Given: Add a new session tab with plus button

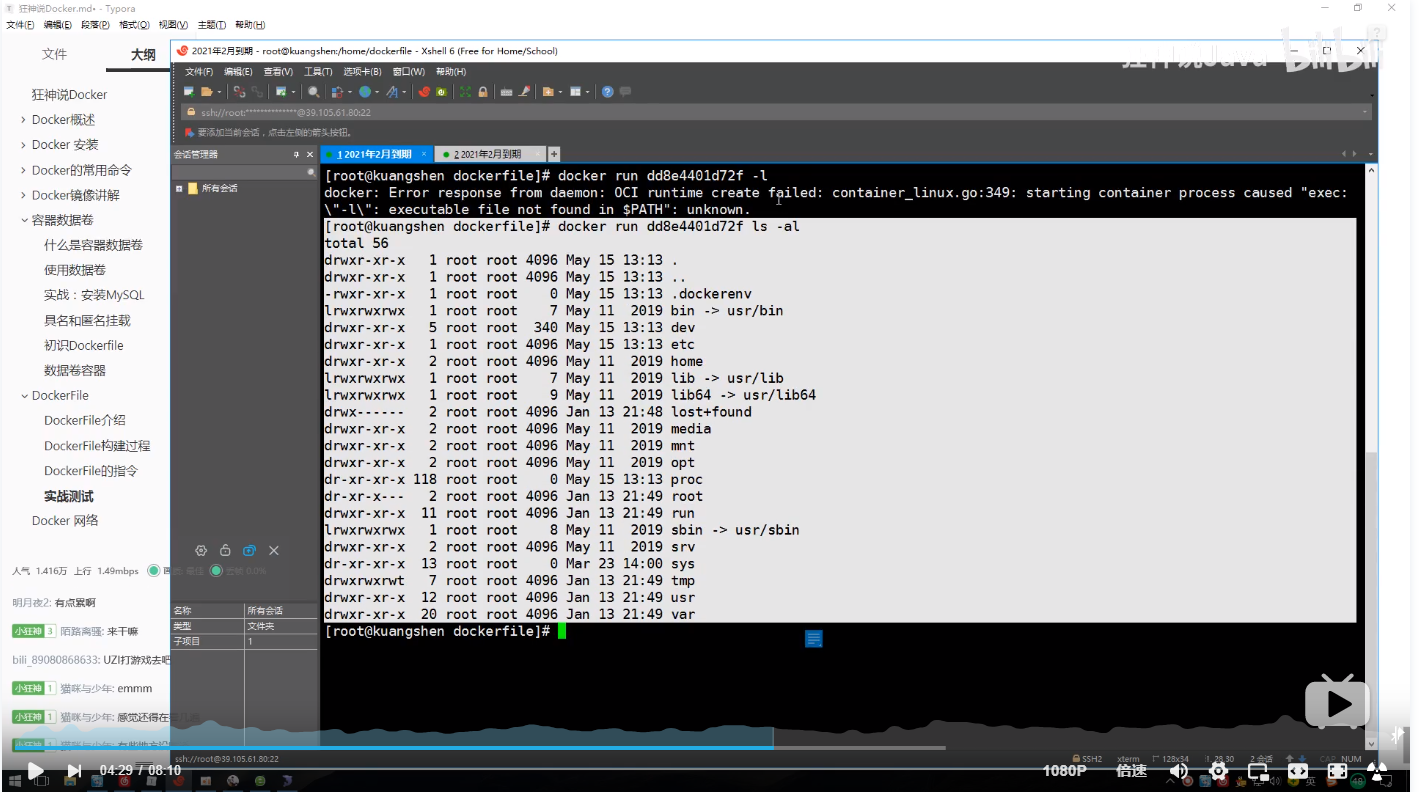Looking at the screenshot, I should click(554, 154).
